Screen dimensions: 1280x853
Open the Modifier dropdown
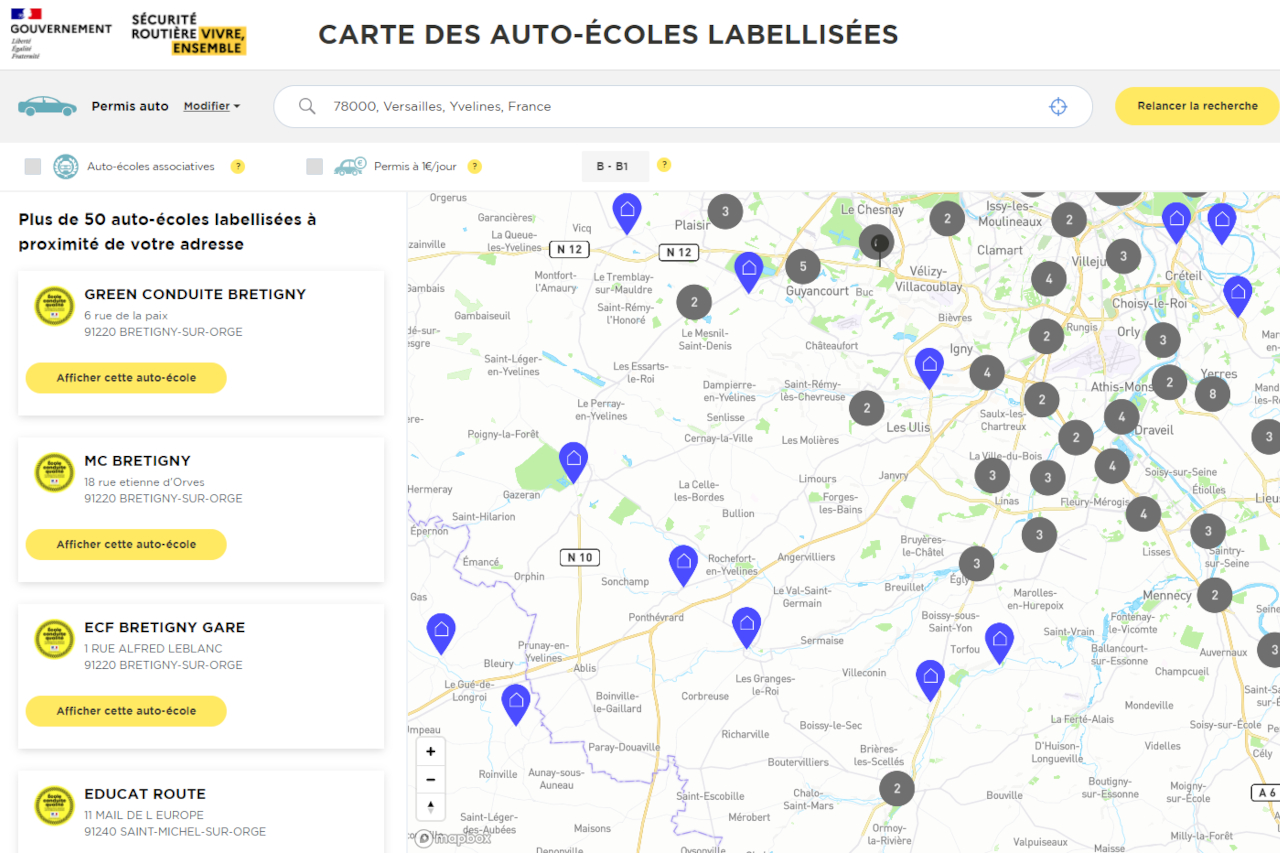(211, 106)
